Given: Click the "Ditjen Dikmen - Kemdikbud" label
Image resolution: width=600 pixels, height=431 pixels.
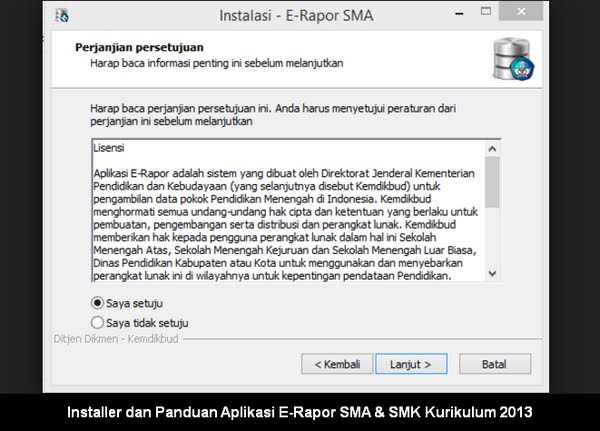Looking at the screenshot, I should point(116,339).
